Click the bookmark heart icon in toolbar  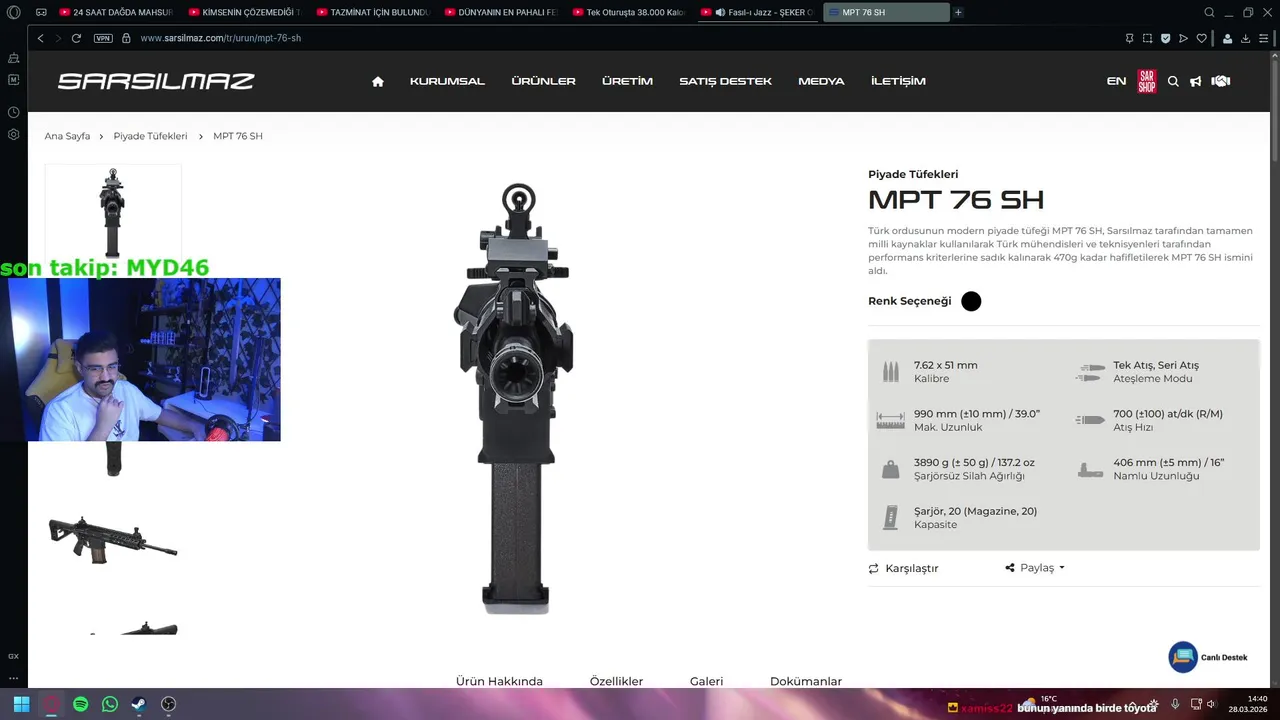(1201, 38)
